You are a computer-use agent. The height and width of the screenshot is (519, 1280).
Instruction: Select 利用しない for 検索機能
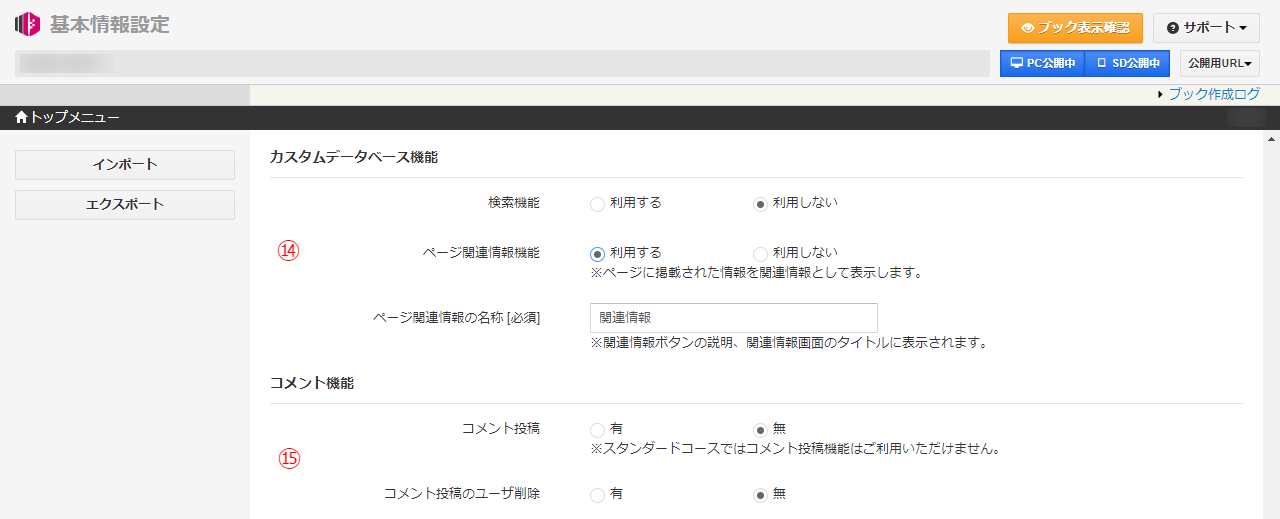(x=760, y=204)
